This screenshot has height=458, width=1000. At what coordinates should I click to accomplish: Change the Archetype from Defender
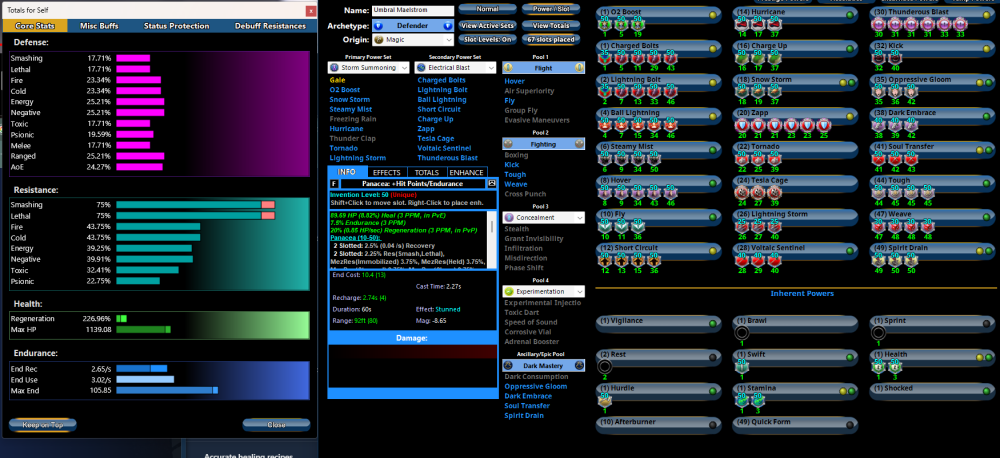point(413,26)
